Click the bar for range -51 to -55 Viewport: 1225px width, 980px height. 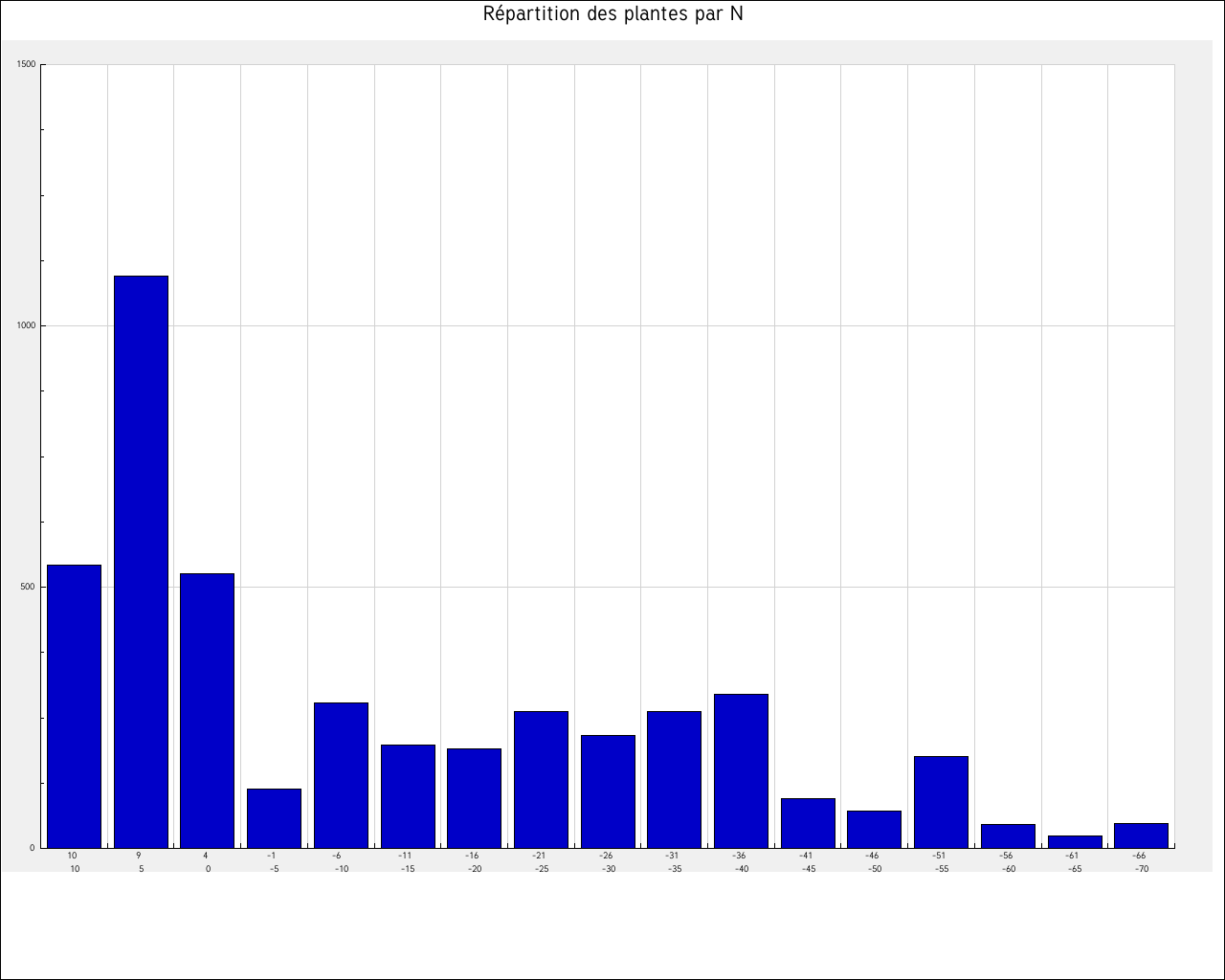coord(941,802)
